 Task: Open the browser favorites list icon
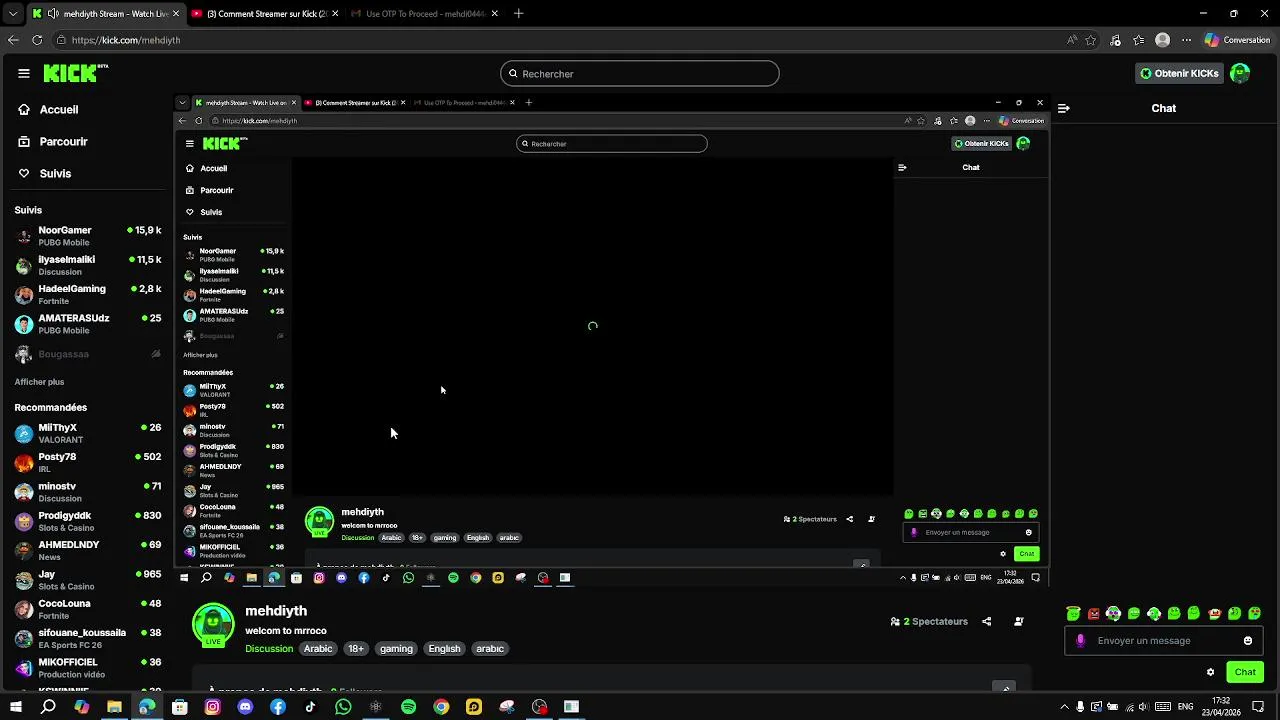click(x=1139, y=40)
